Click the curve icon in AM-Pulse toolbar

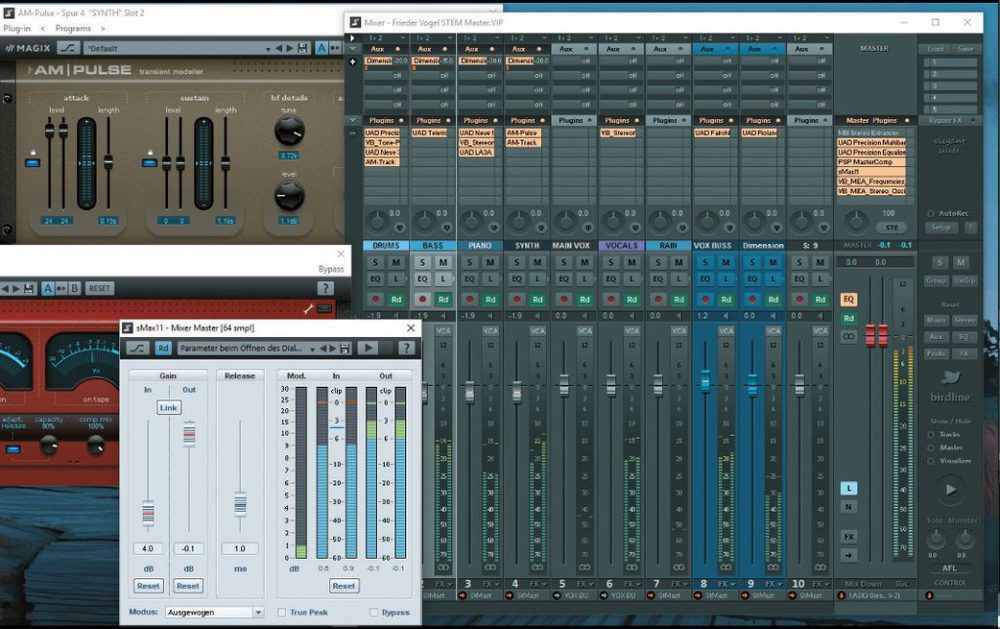[x=68, y=48]
